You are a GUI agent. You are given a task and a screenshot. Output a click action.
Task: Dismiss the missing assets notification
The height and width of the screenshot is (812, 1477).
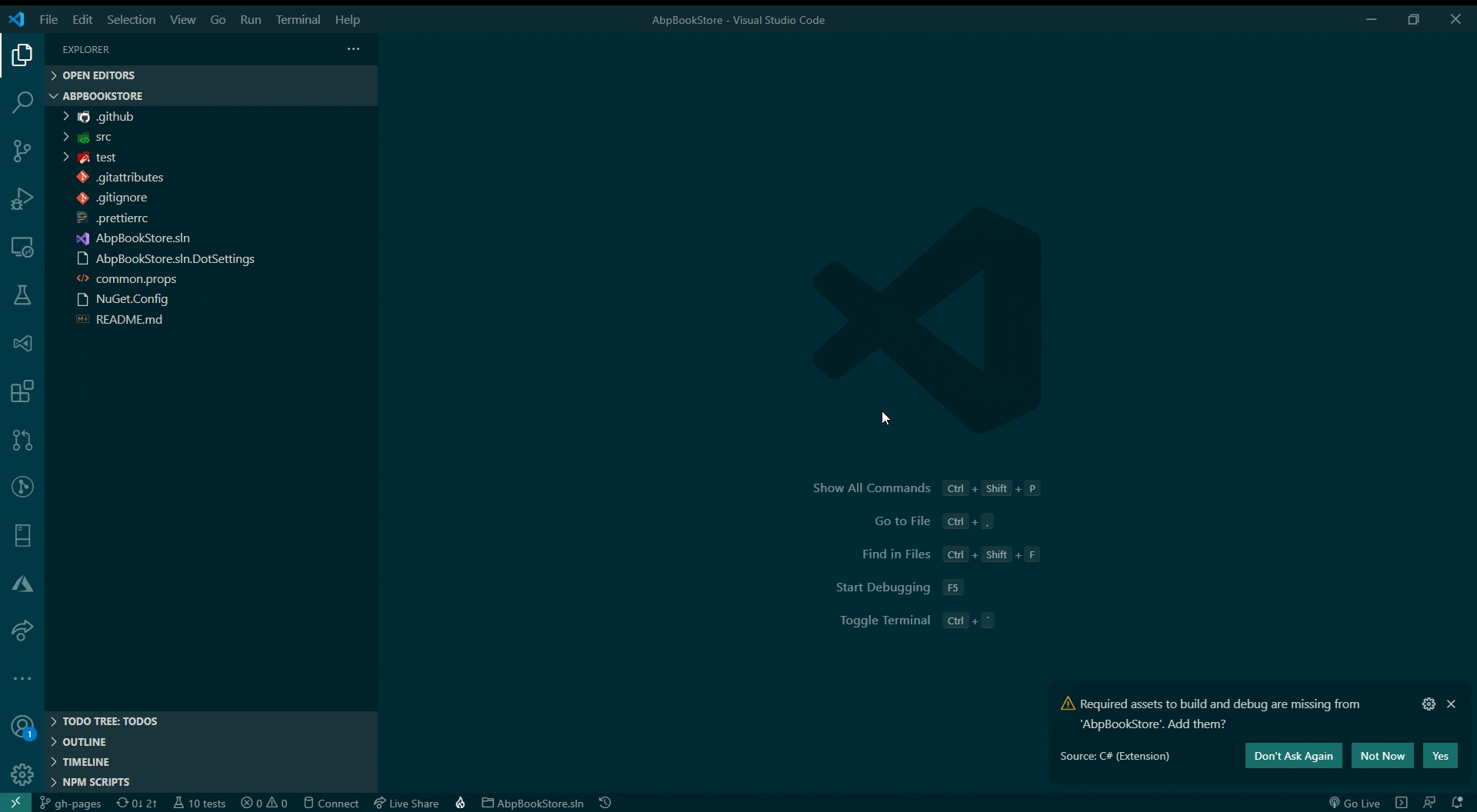(1452, 704)
